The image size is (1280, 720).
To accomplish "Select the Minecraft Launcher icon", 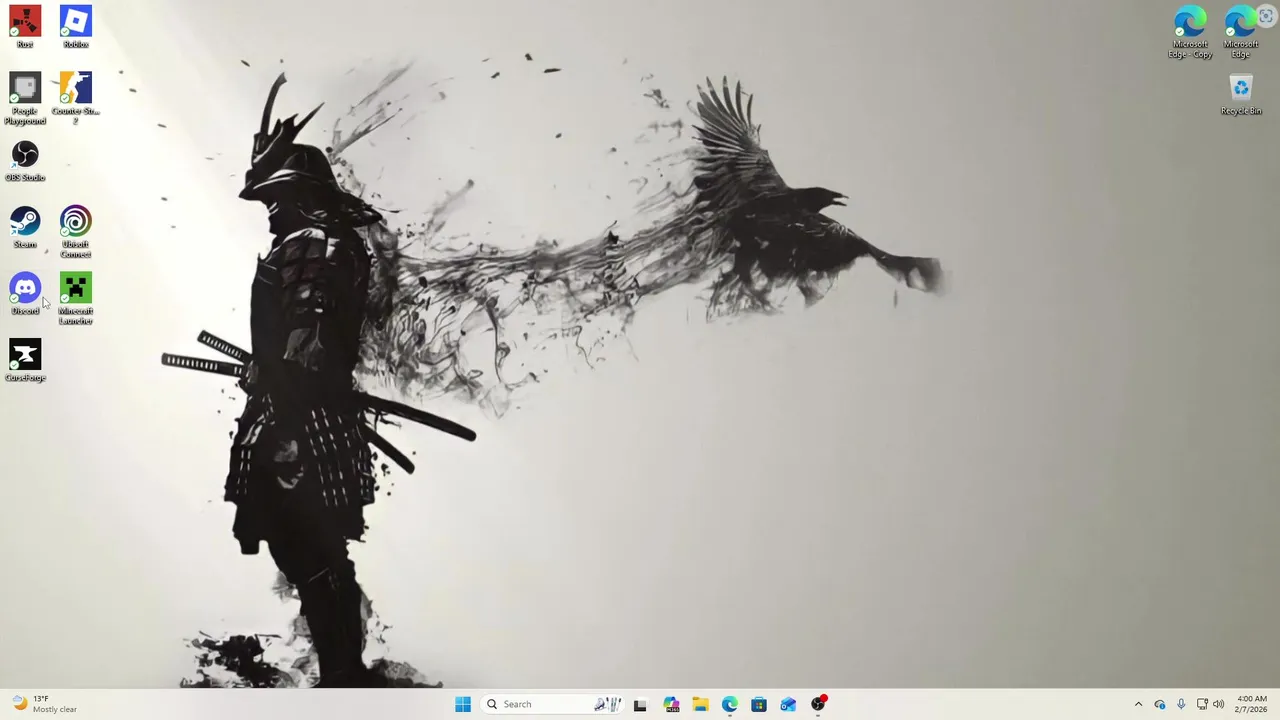I will (75, 298).
